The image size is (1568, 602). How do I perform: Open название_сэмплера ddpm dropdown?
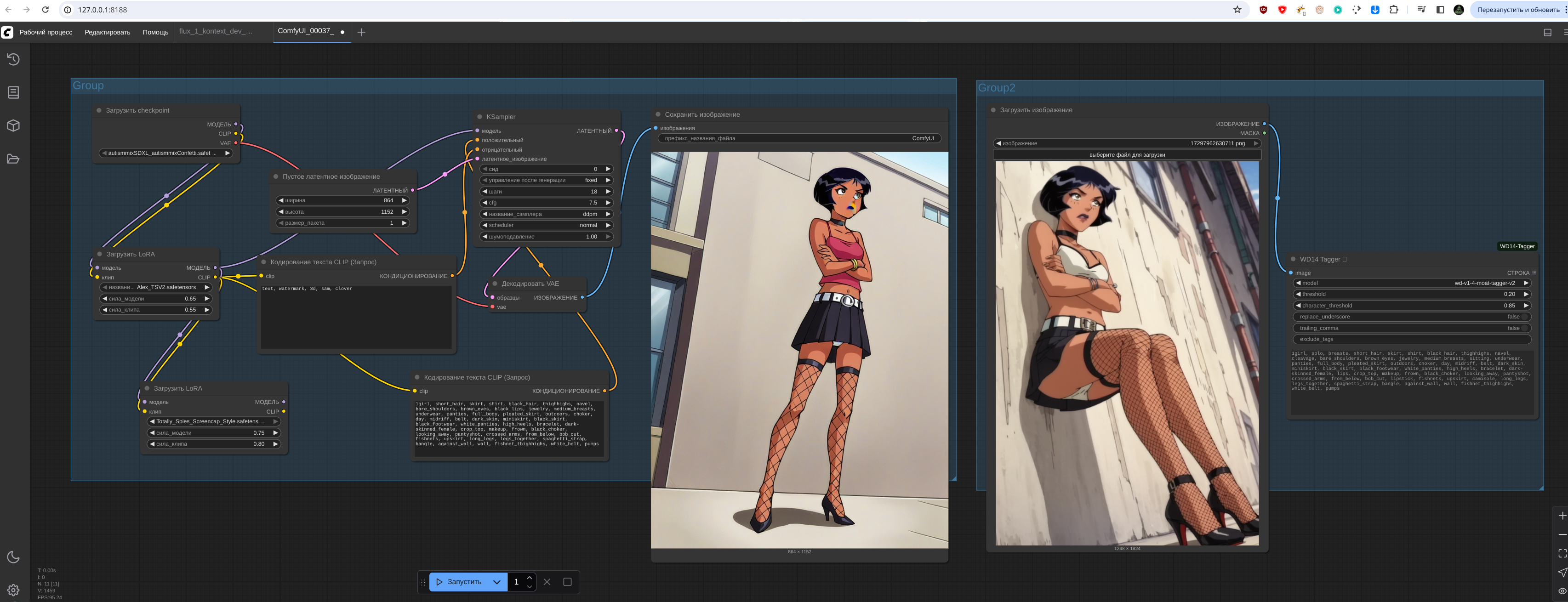click(546, 214)
